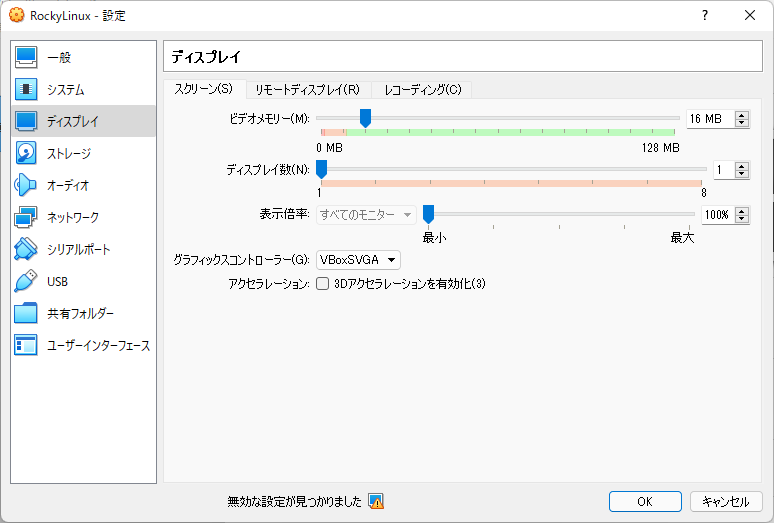Increase video memory with the spinner up arrow
The width and height of the screenshot is (774, 523).
741,115
